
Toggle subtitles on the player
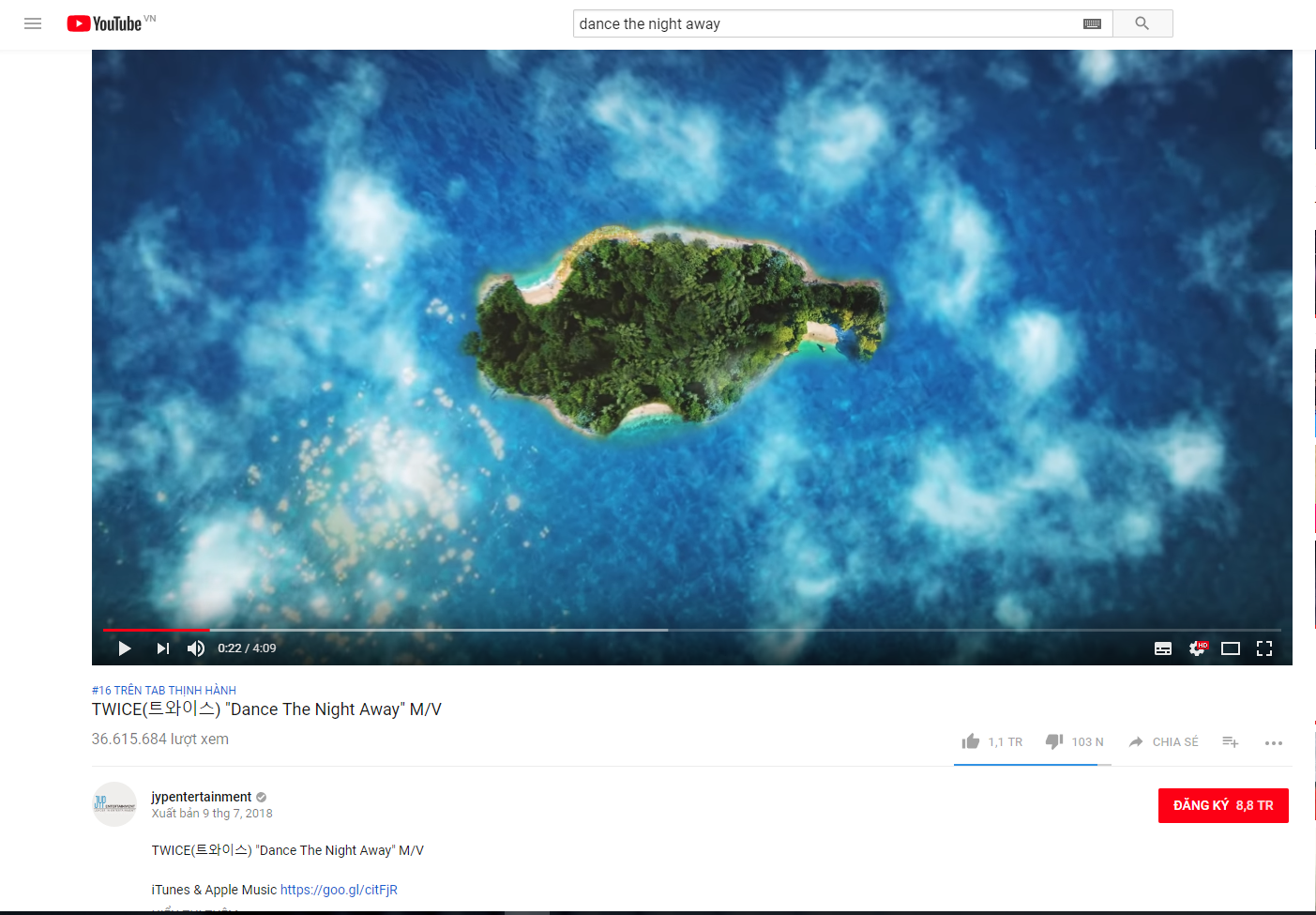point(1163,648)
